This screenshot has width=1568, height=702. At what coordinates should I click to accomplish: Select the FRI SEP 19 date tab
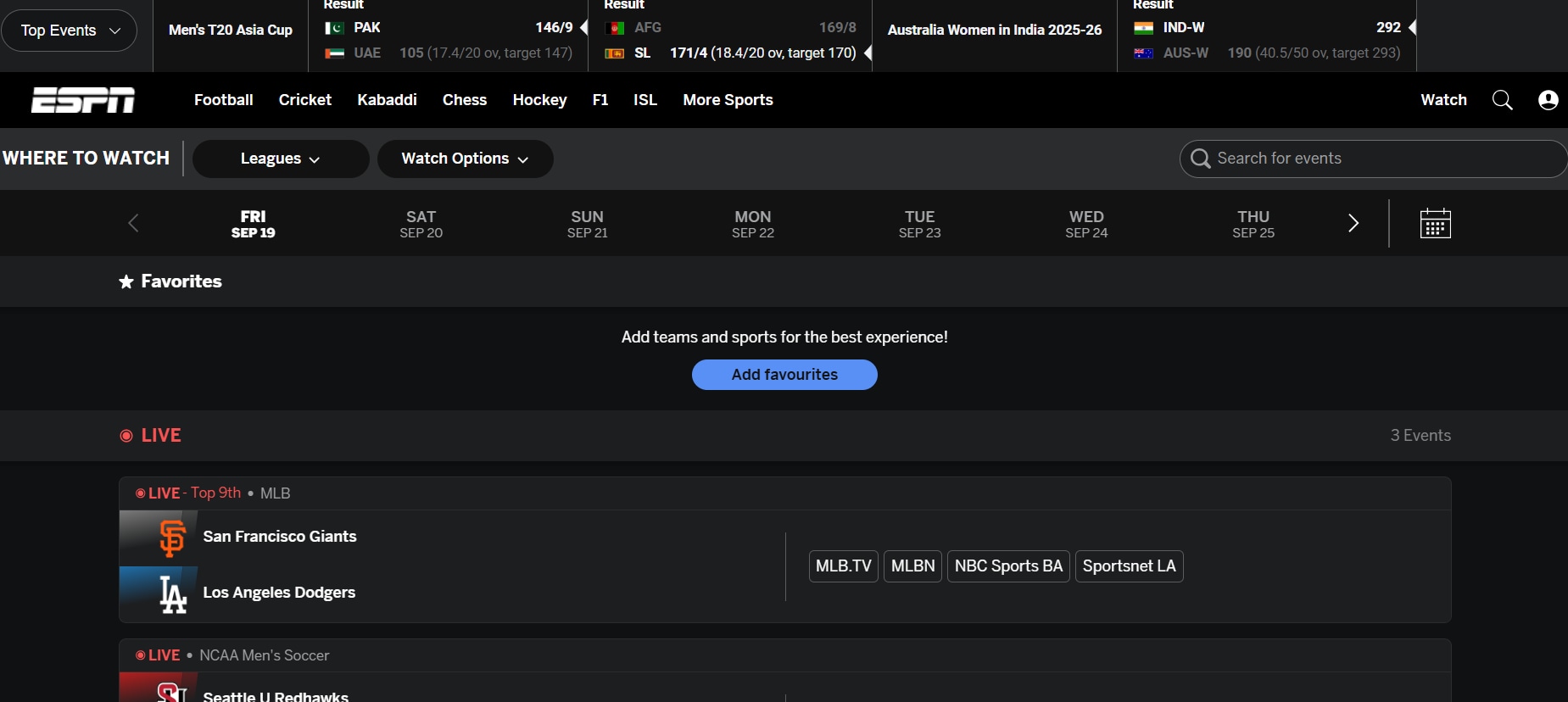[254, 224]
